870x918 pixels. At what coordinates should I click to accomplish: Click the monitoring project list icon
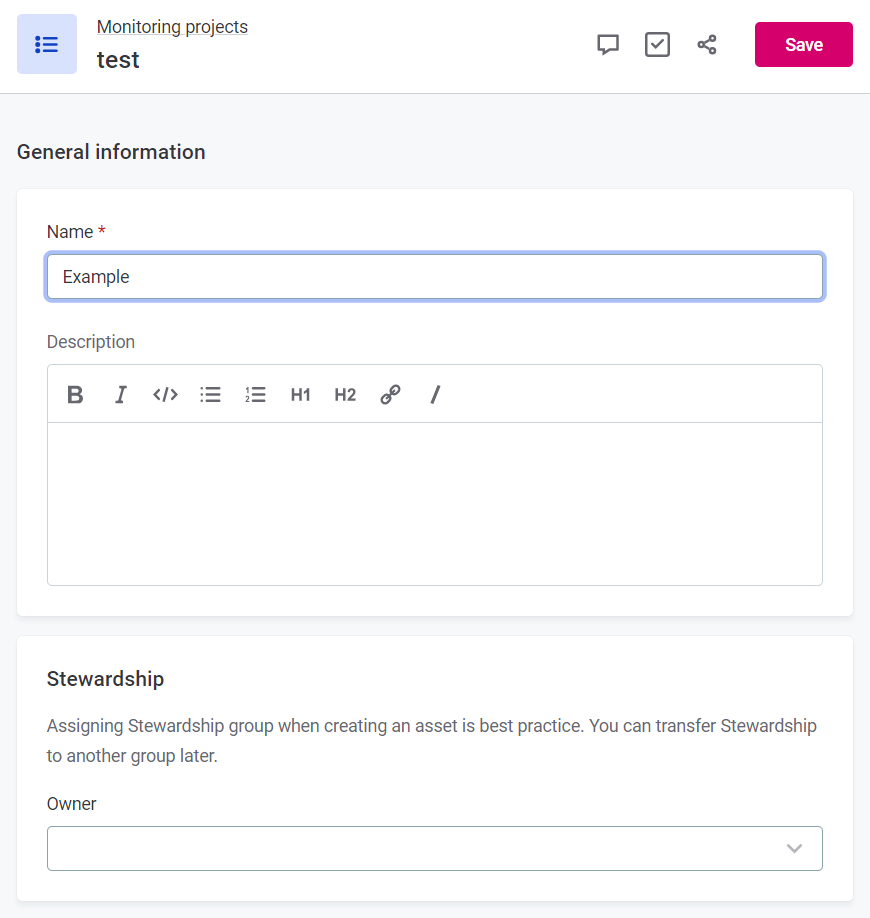47,44
